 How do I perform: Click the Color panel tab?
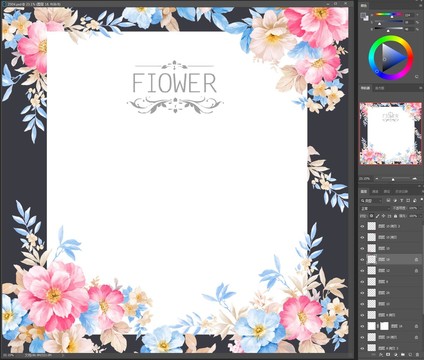pyautogui.click(x=364, y=6)
